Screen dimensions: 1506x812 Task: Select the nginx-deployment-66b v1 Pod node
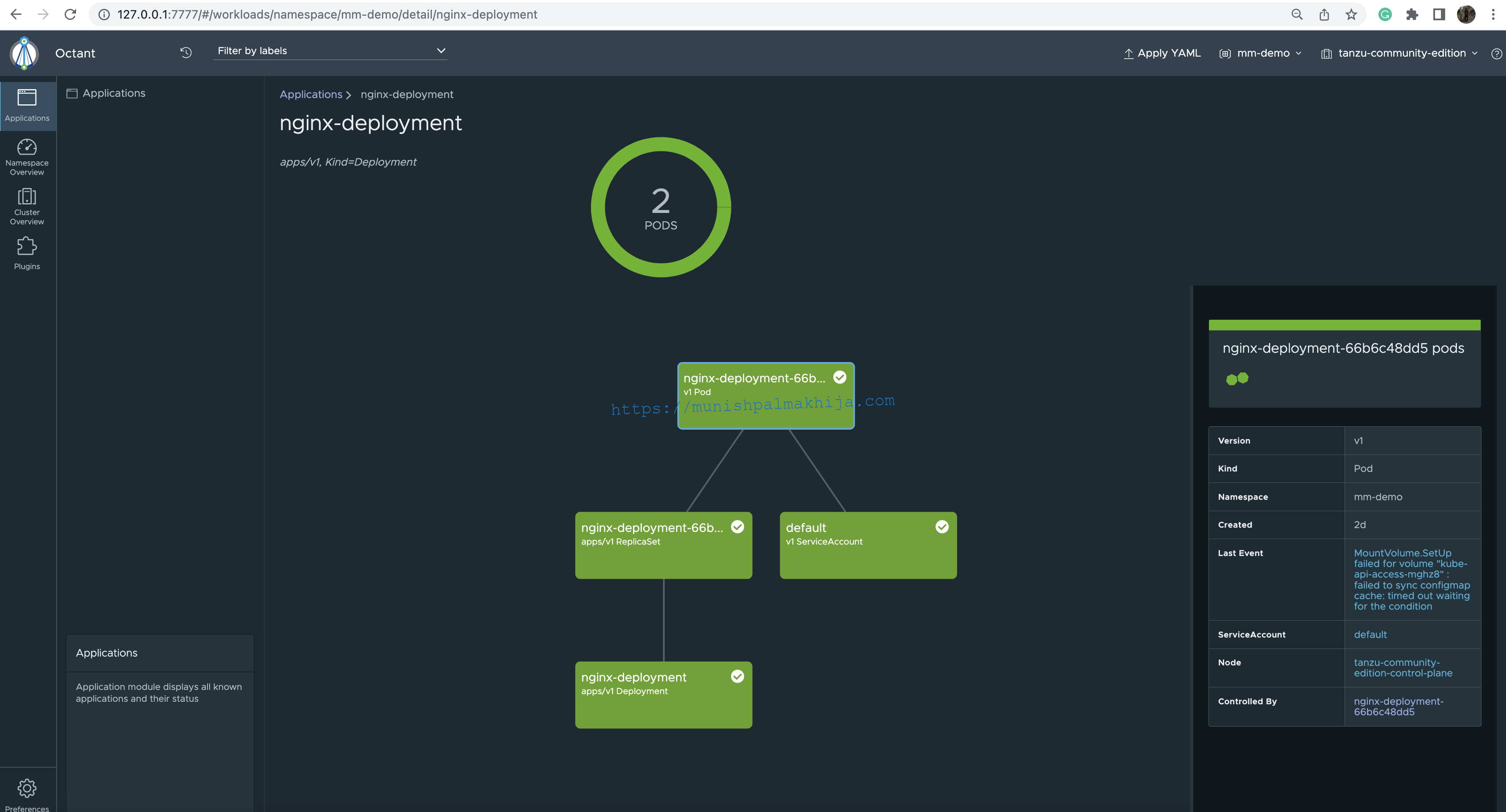click(766, 396)
